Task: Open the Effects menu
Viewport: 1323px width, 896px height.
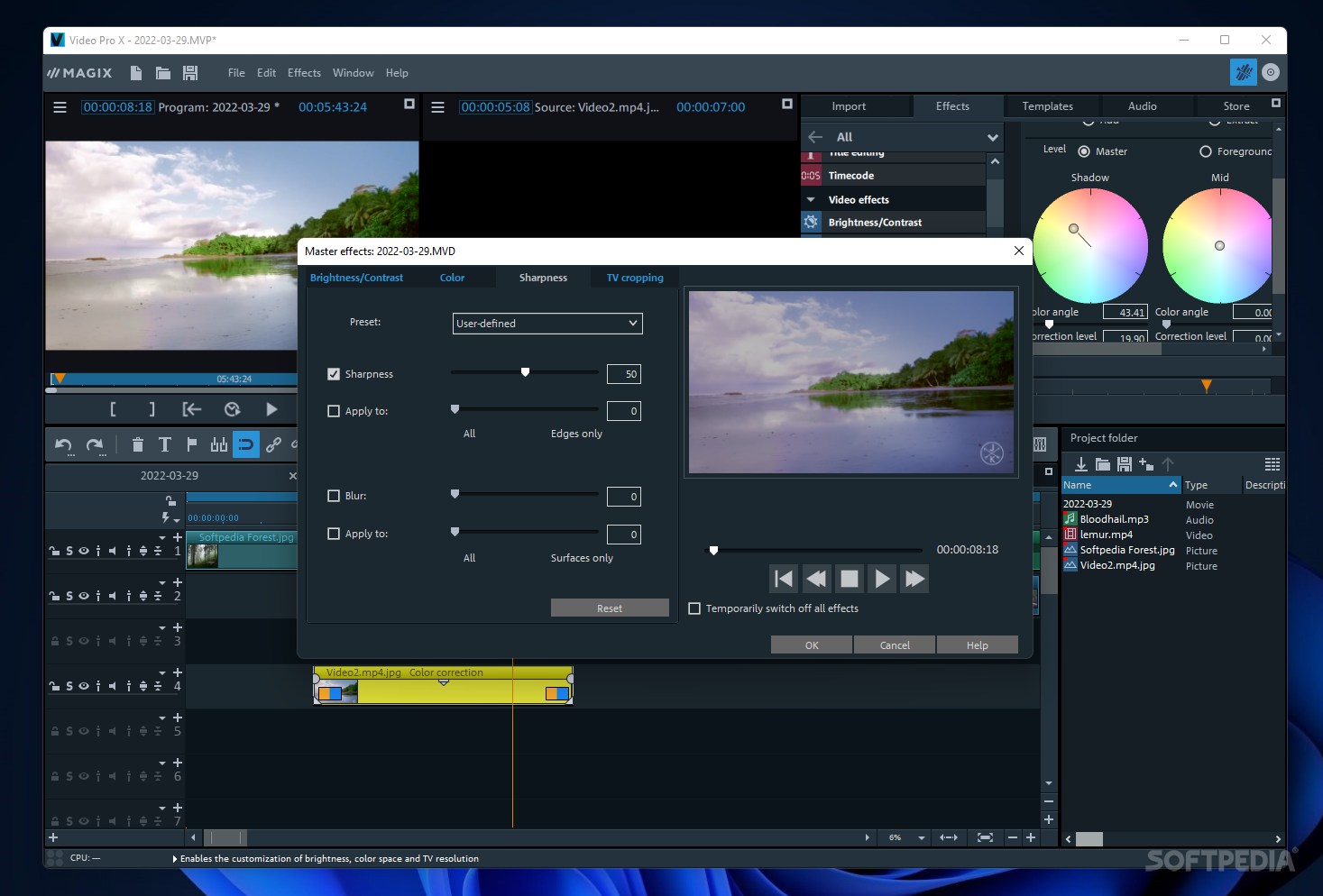Action: tap(304, 72)
